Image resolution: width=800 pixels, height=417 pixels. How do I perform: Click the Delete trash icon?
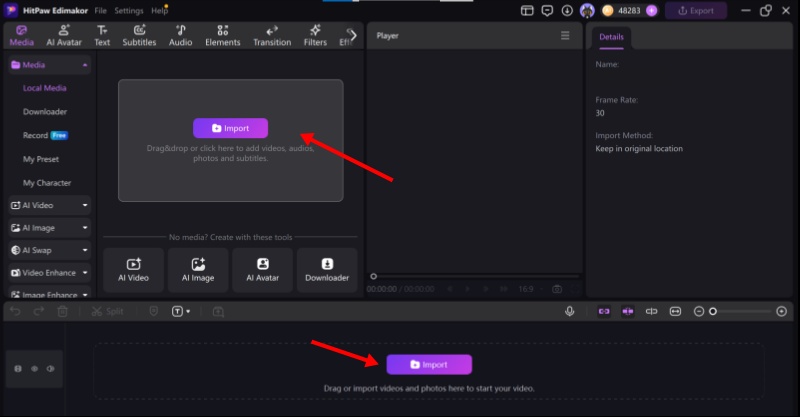click(x=62, y=311)
